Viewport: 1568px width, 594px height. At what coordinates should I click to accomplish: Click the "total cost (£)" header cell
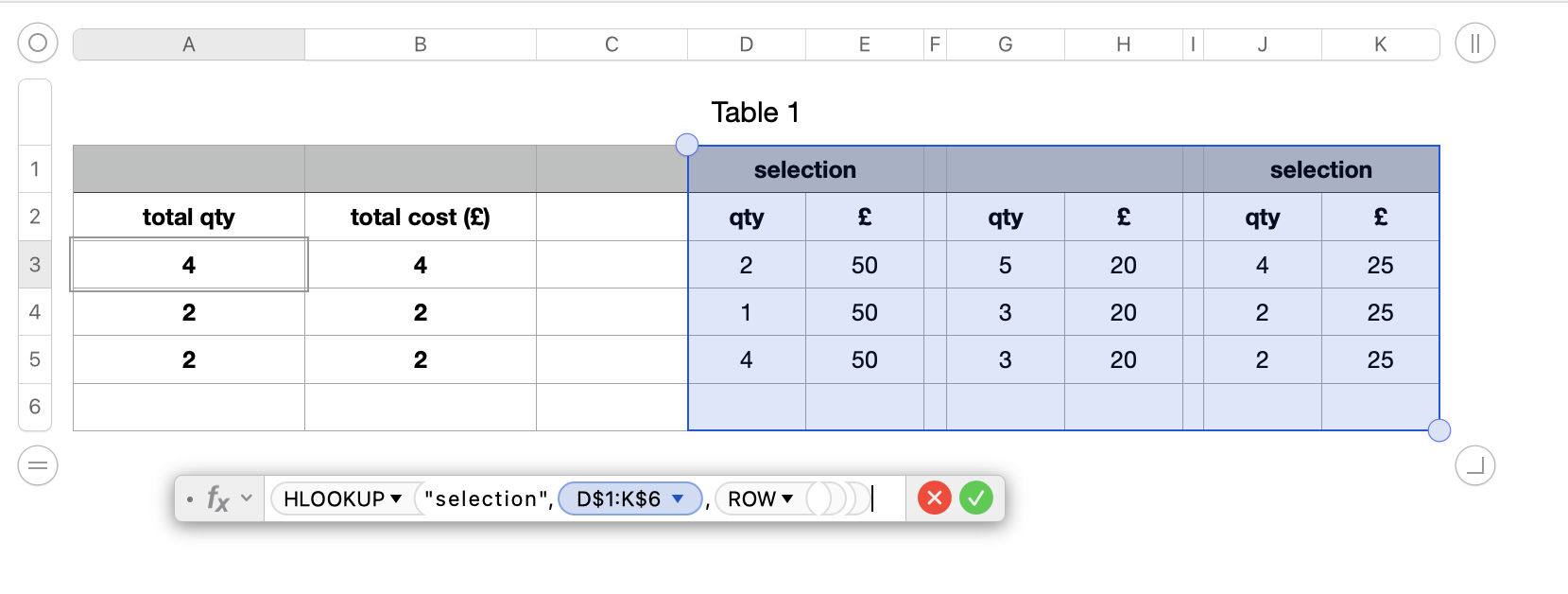(421, 218)
